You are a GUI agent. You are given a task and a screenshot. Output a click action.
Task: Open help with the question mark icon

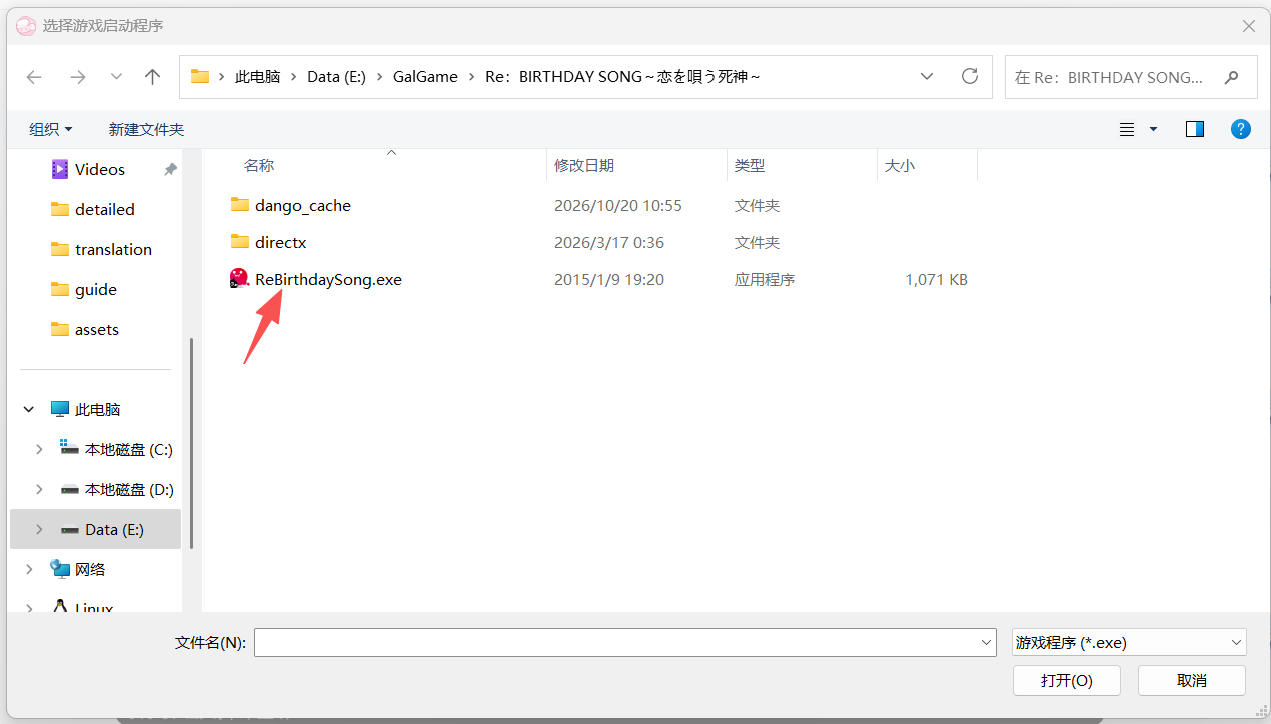tap(1241, 129)
